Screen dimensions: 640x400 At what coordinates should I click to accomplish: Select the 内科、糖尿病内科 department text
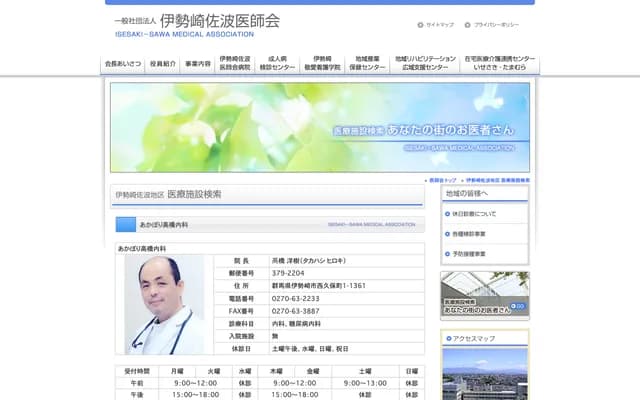click(296, 324)
